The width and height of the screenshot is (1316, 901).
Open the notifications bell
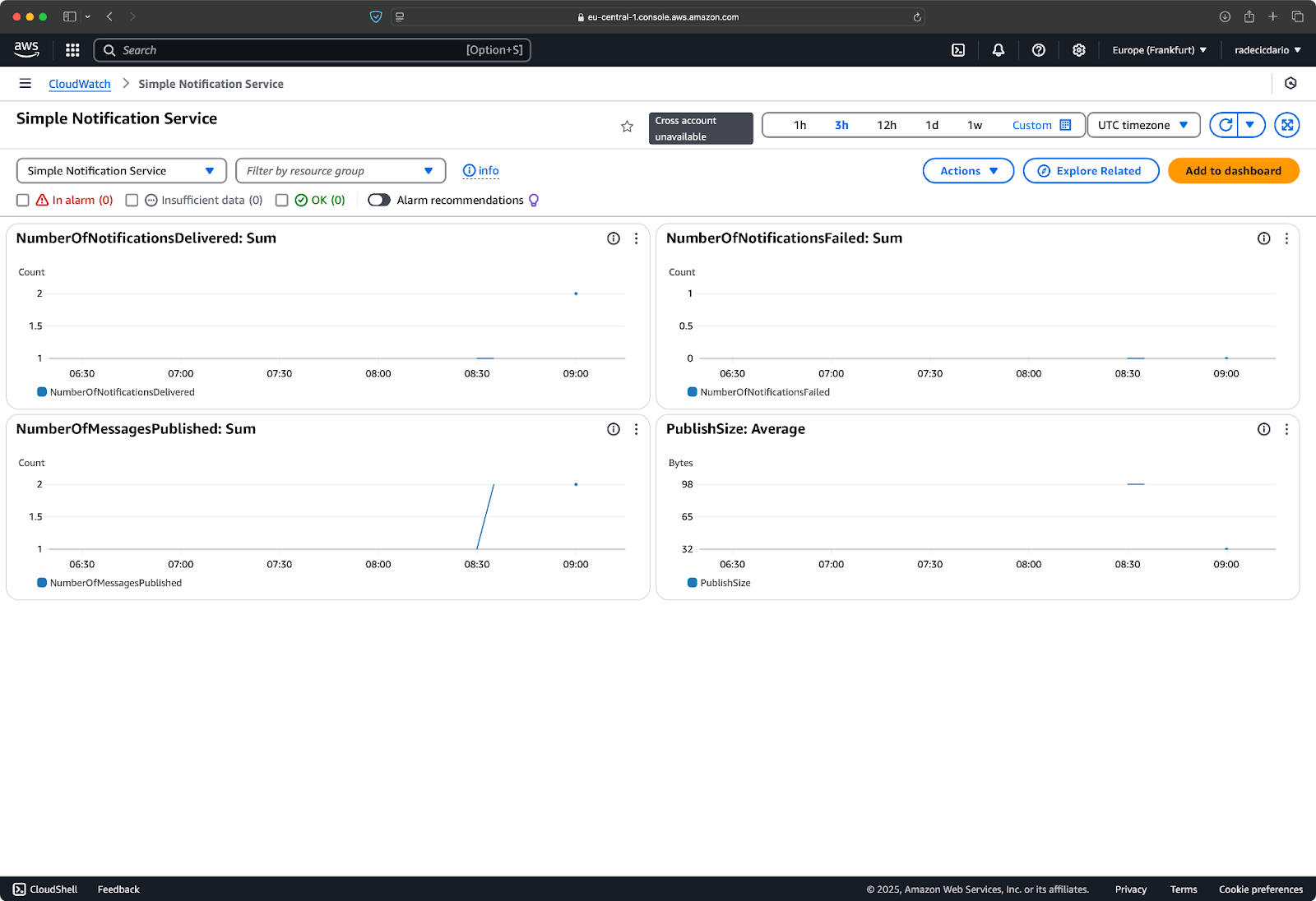999,50
